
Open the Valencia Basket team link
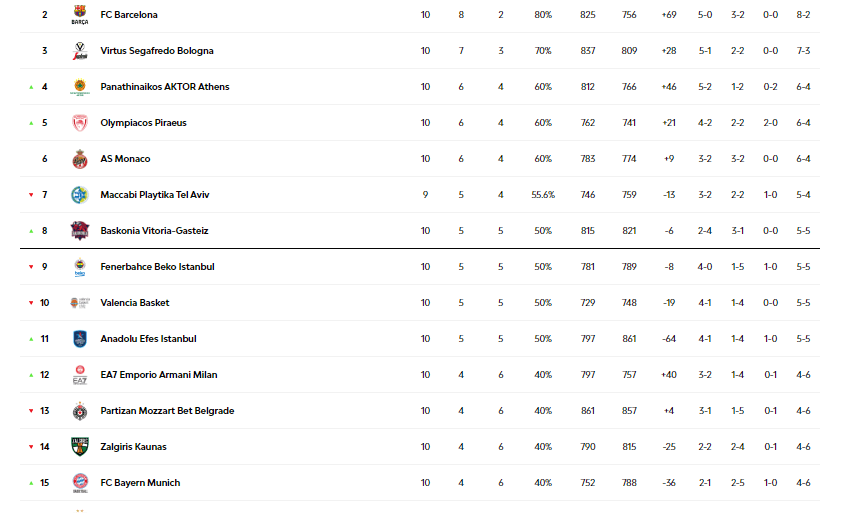coord(135,303)
